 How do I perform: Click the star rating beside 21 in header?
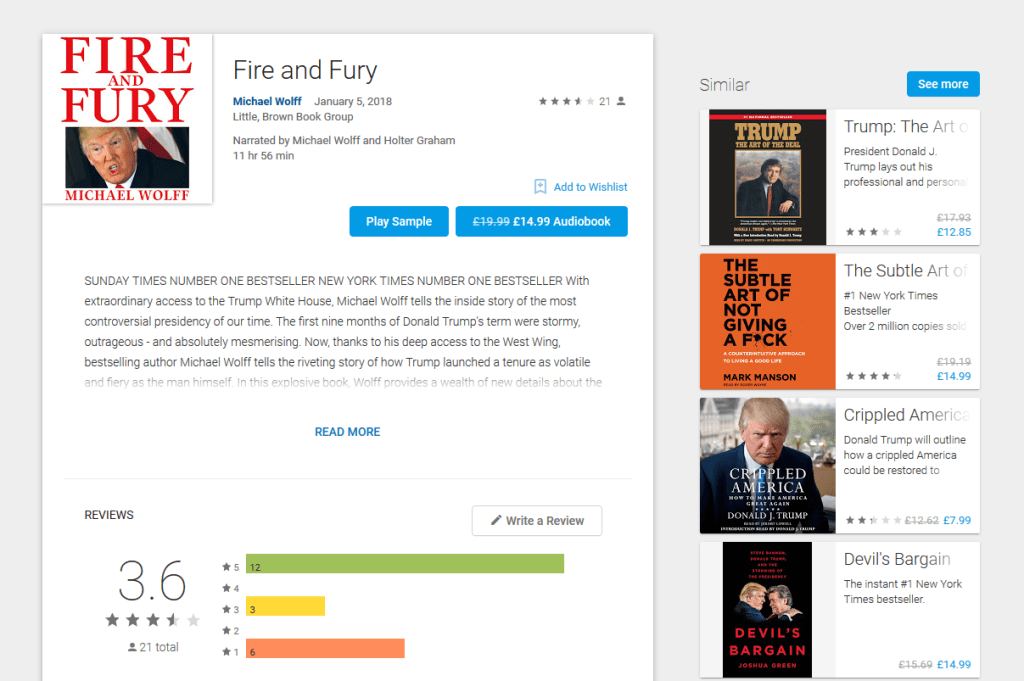(x=566, y=101)
